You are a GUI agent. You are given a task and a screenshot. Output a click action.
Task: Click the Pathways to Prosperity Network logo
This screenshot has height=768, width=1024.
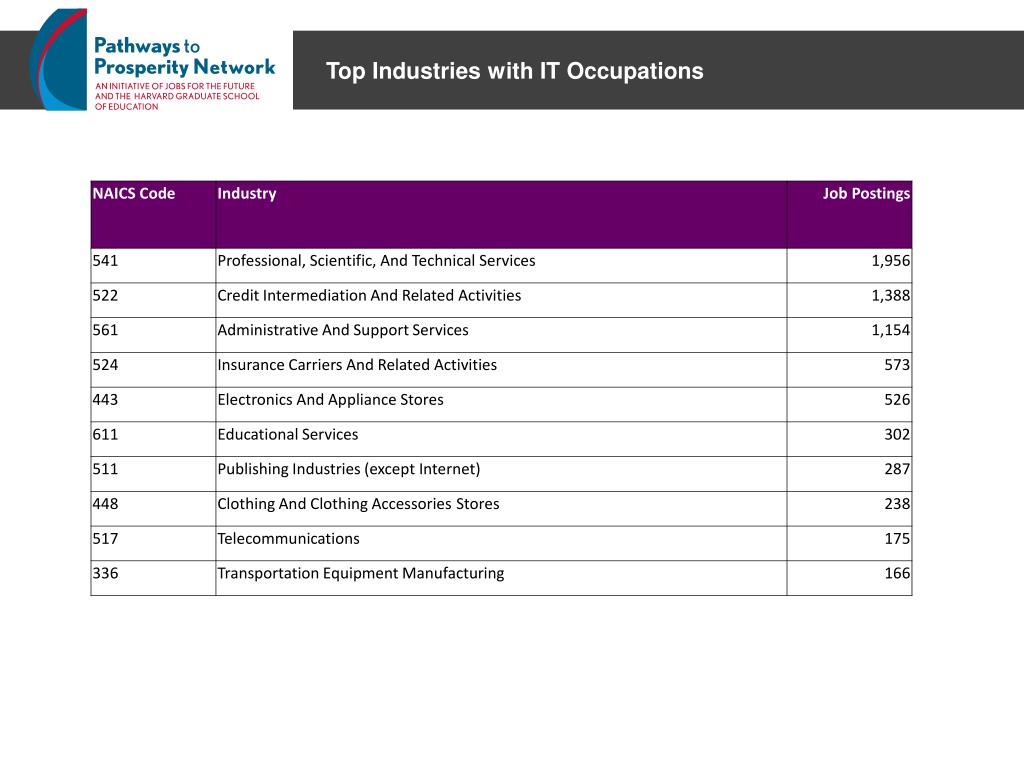coord(153,60)
